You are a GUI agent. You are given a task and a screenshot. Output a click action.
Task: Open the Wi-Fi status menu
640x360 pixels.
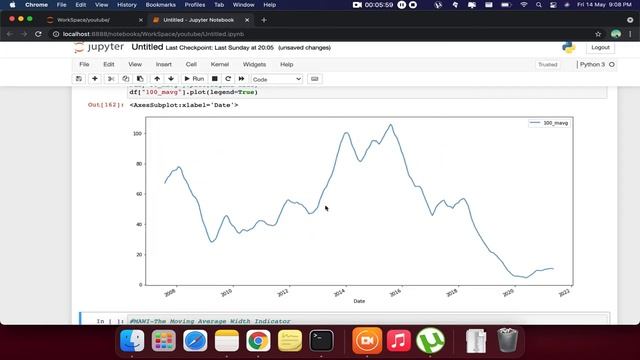[x=524, y=5]
